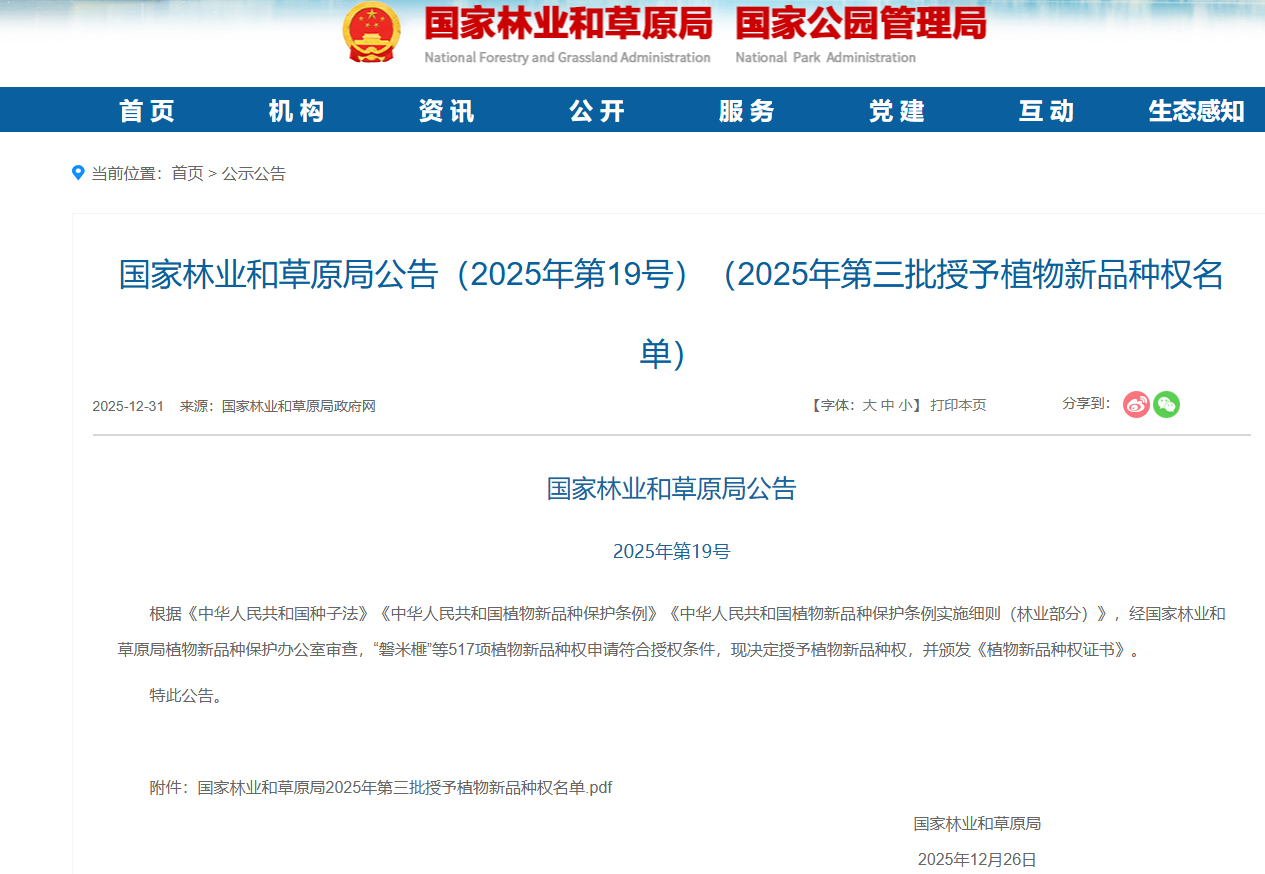This screenshot has height=874, width=1265.
Task: Click the national emblem logo
Action: [371, 33]
